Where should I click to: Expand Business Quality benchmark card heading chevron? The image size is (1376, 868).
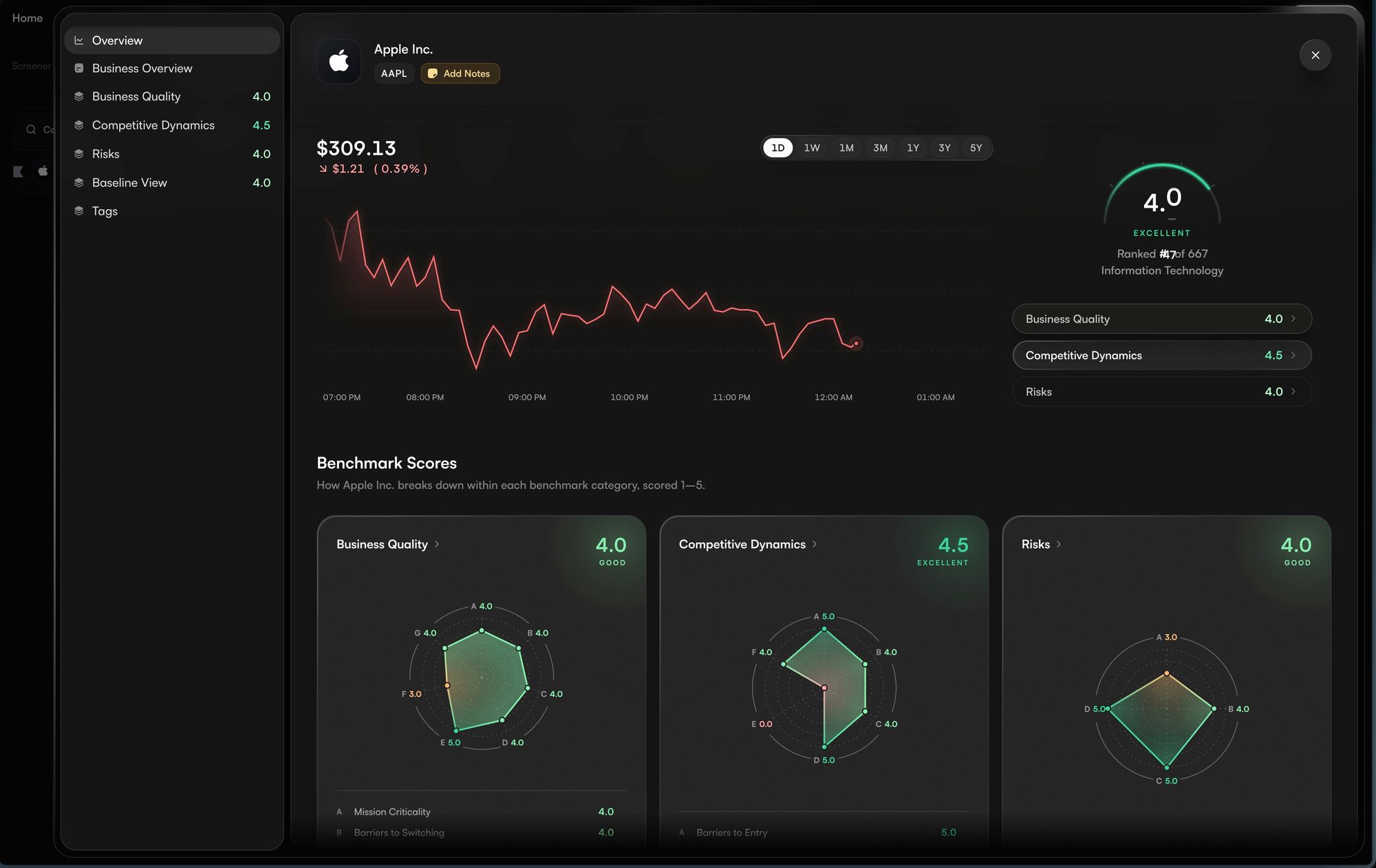[x=437, y=545]
